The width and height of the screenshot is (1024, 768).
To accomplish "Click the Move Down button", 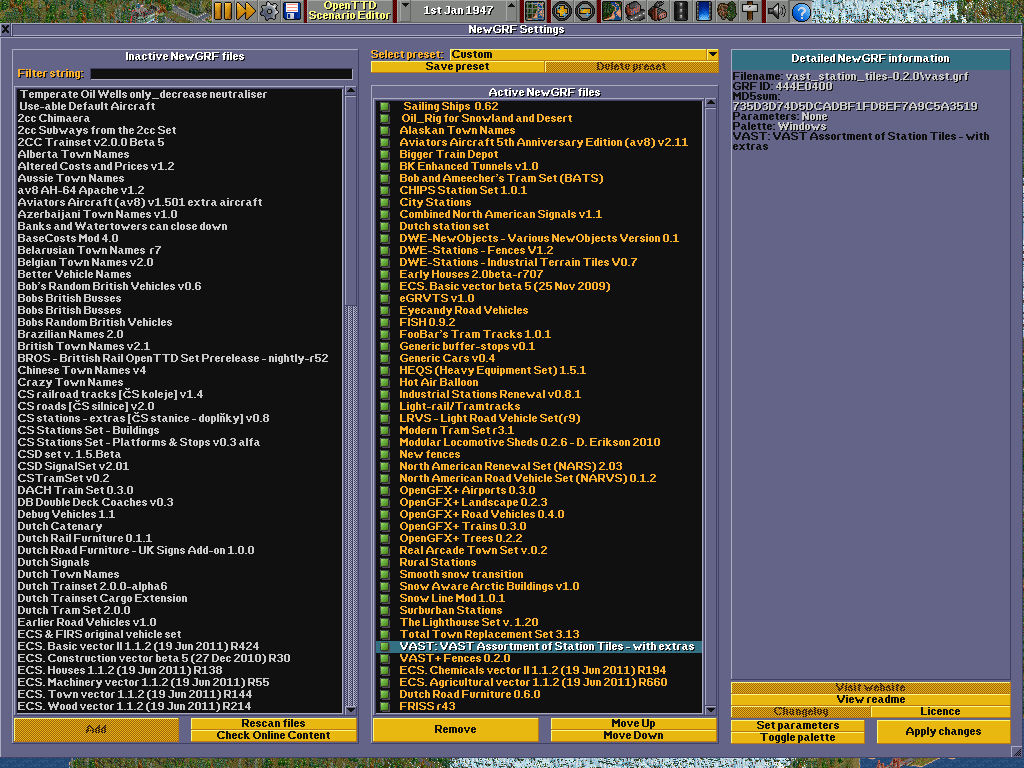I will pyautogui.click(x=633, y=735).
